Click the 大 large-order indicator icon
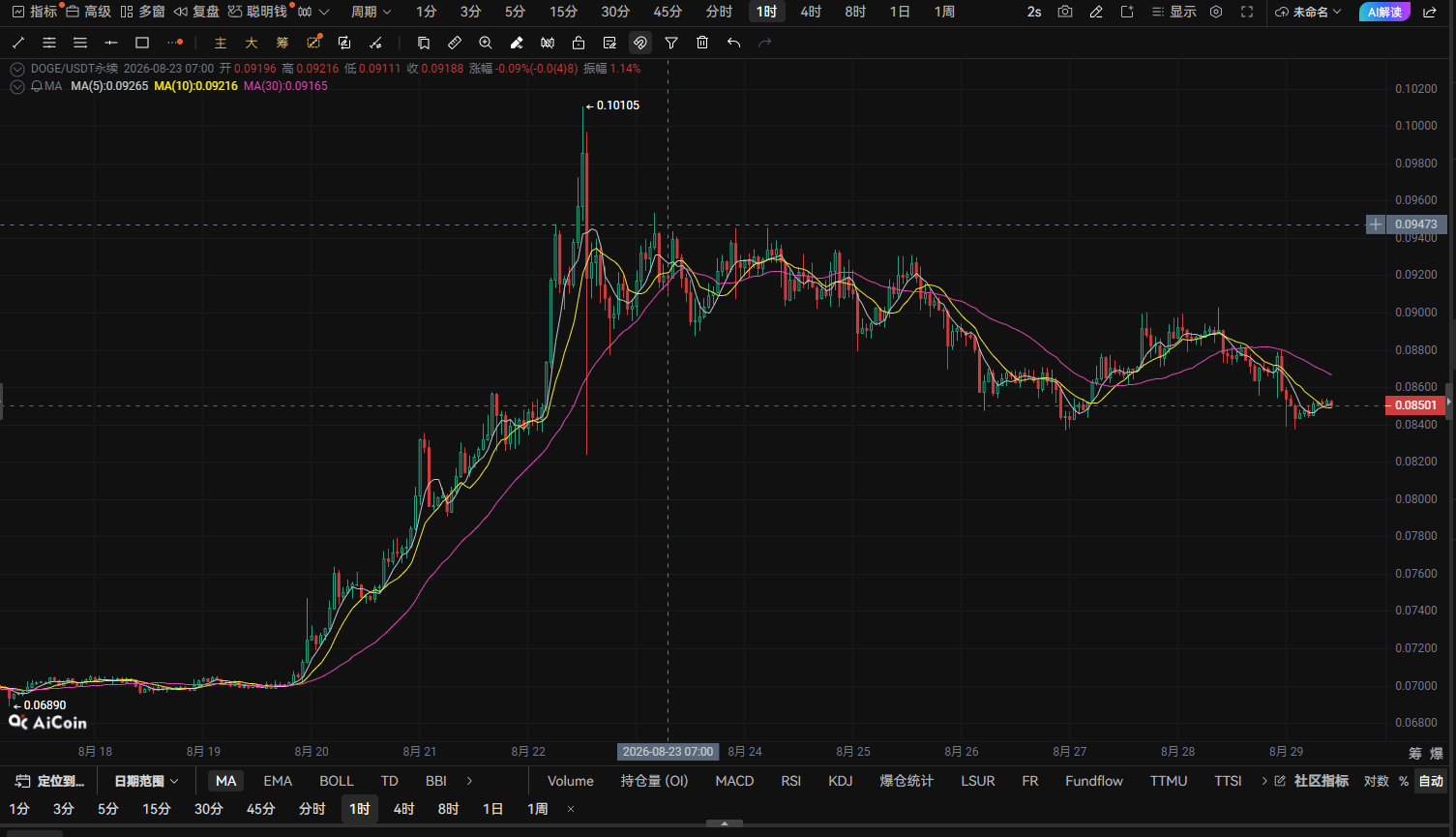Image resolution: width=1456 pixels, height=837 pixels. coord(252,43)
